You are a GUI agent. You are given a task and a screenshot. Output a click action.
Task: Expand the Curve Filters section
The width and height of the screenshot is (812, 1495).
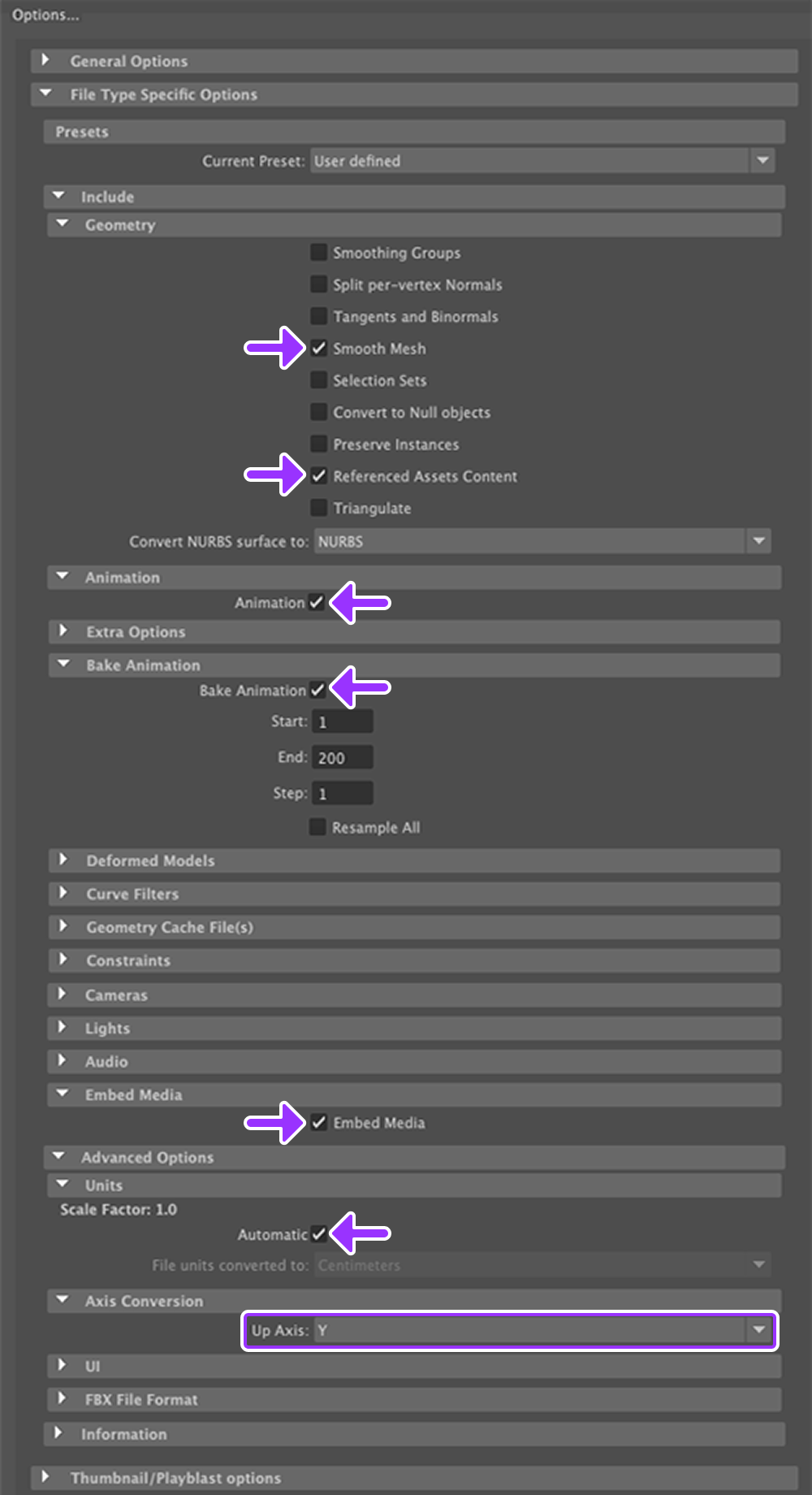414,894
